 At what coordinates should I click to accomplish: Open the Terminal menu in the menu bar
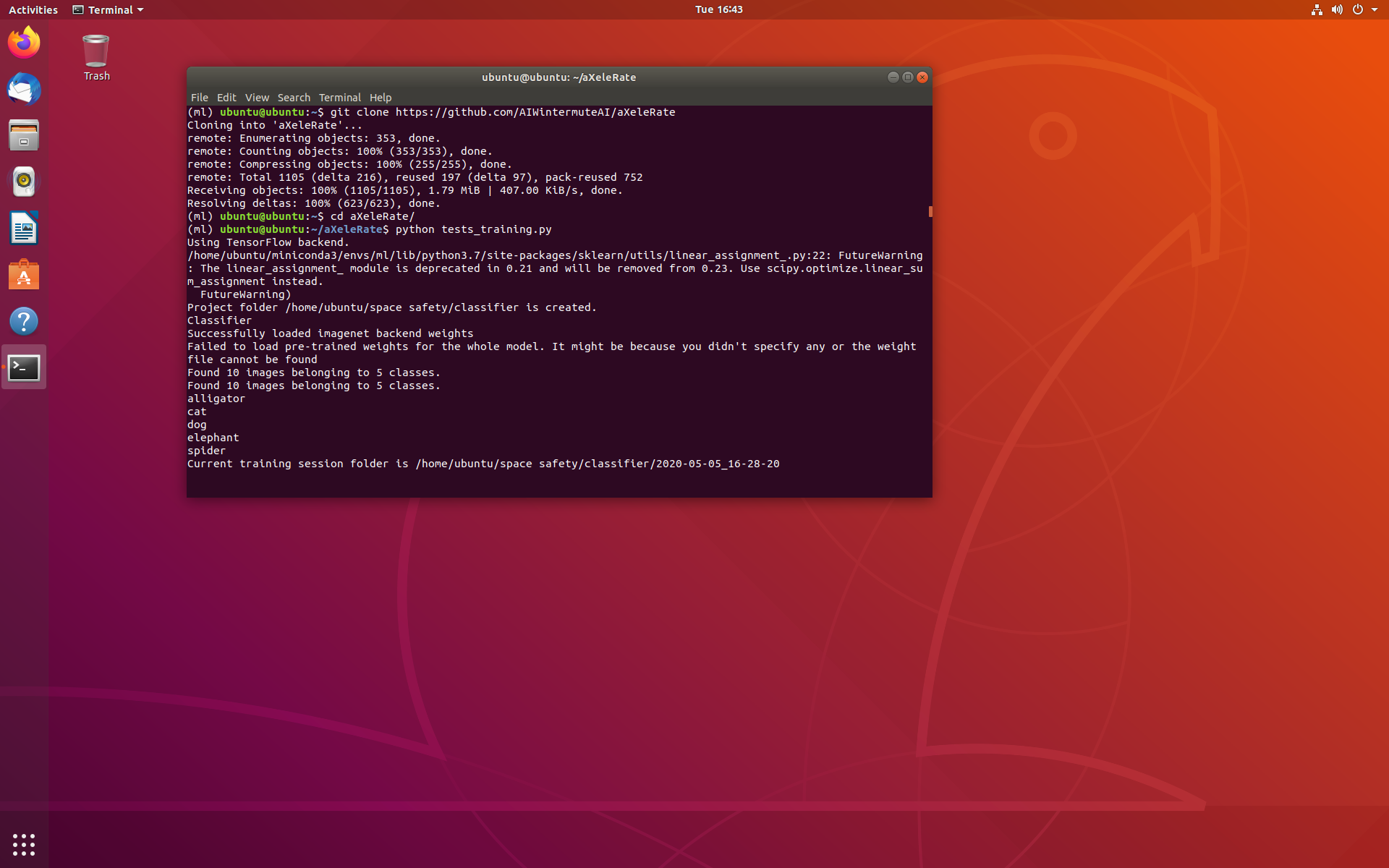pos(339,98)
